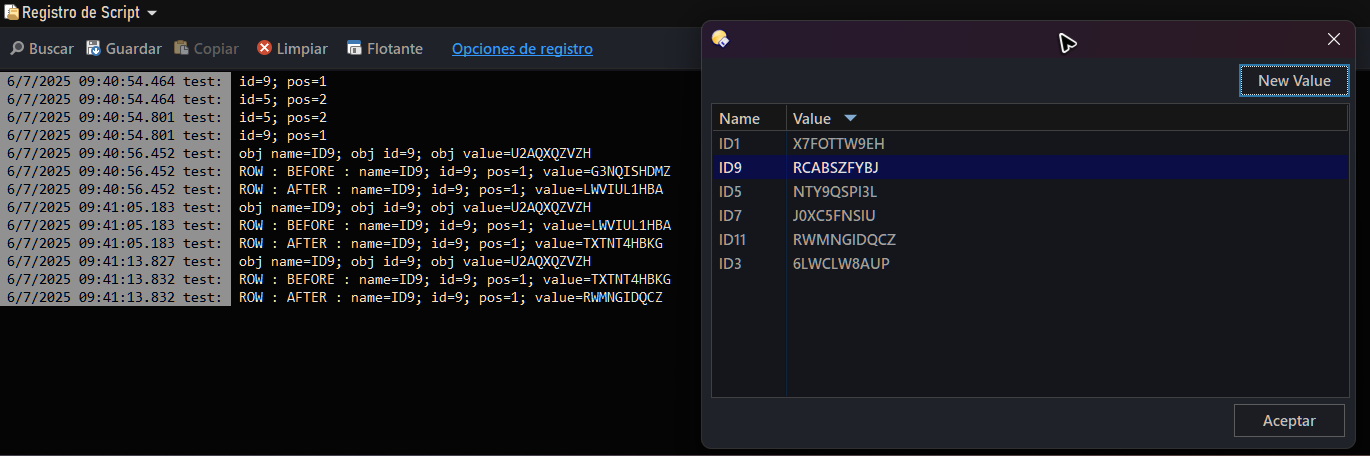Open Opciones de registro link
The image size is (1370, 456).
(x=522, y=48)
